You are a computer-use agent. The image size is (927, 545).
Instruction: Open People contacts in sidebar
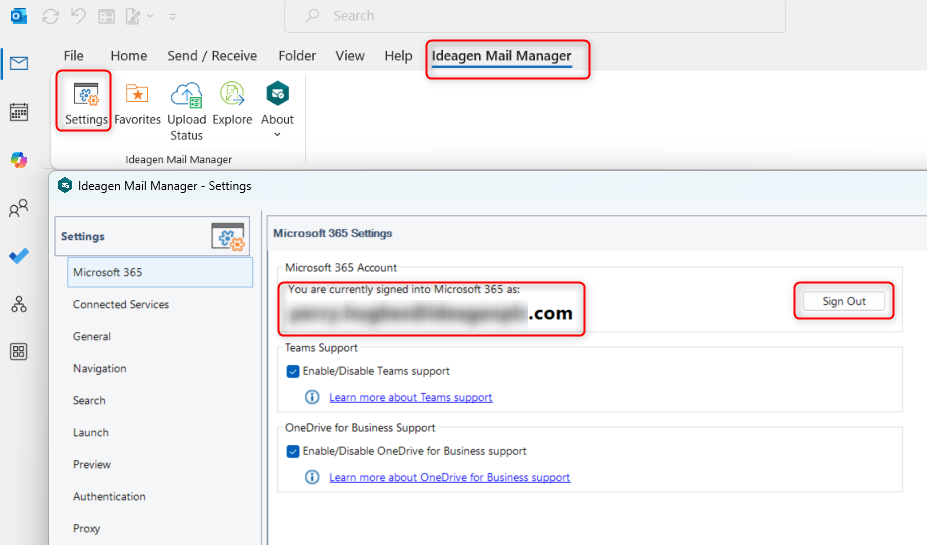tap(19, 208)
